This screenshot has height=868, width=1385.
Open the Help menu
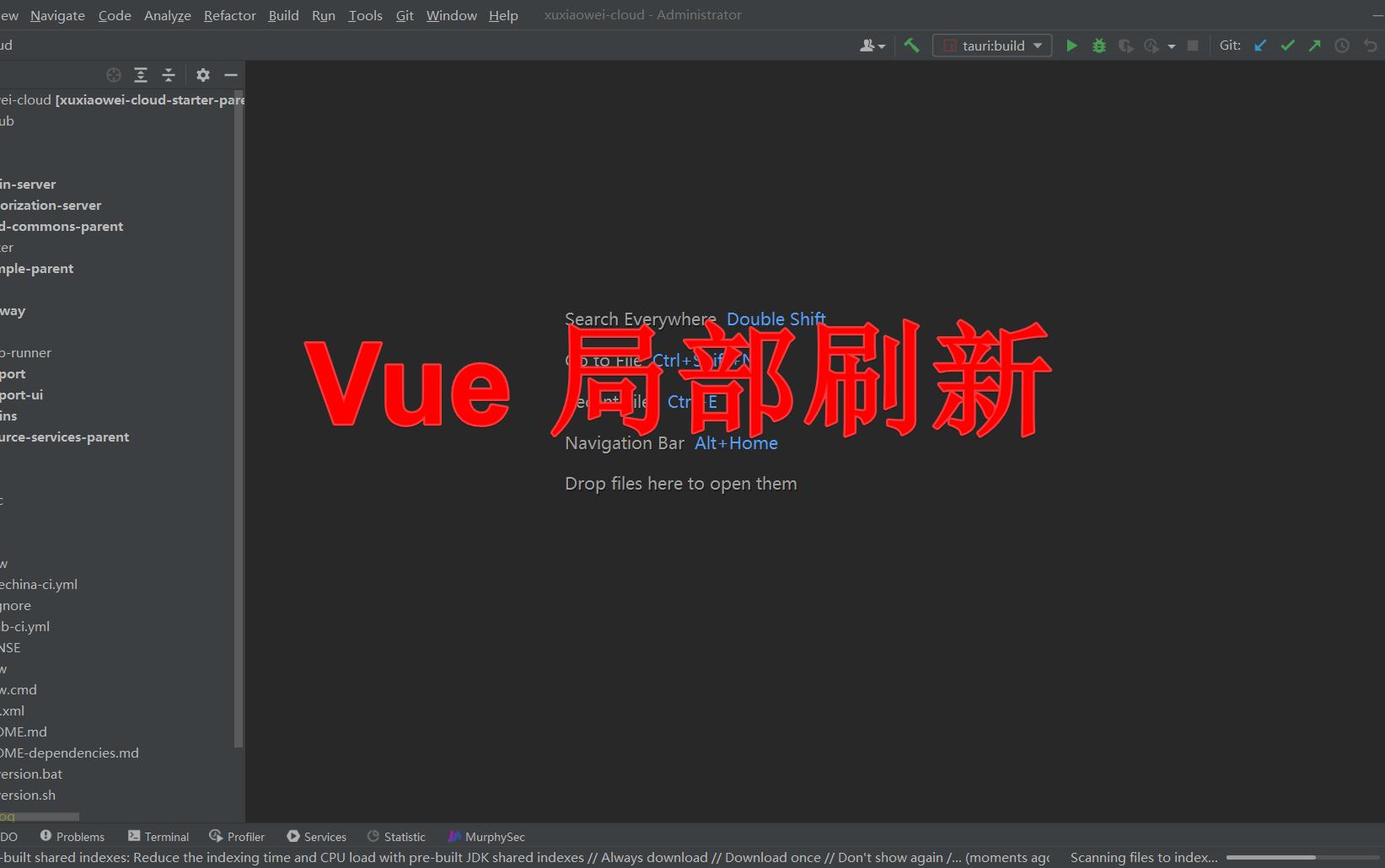pos(503,15)
